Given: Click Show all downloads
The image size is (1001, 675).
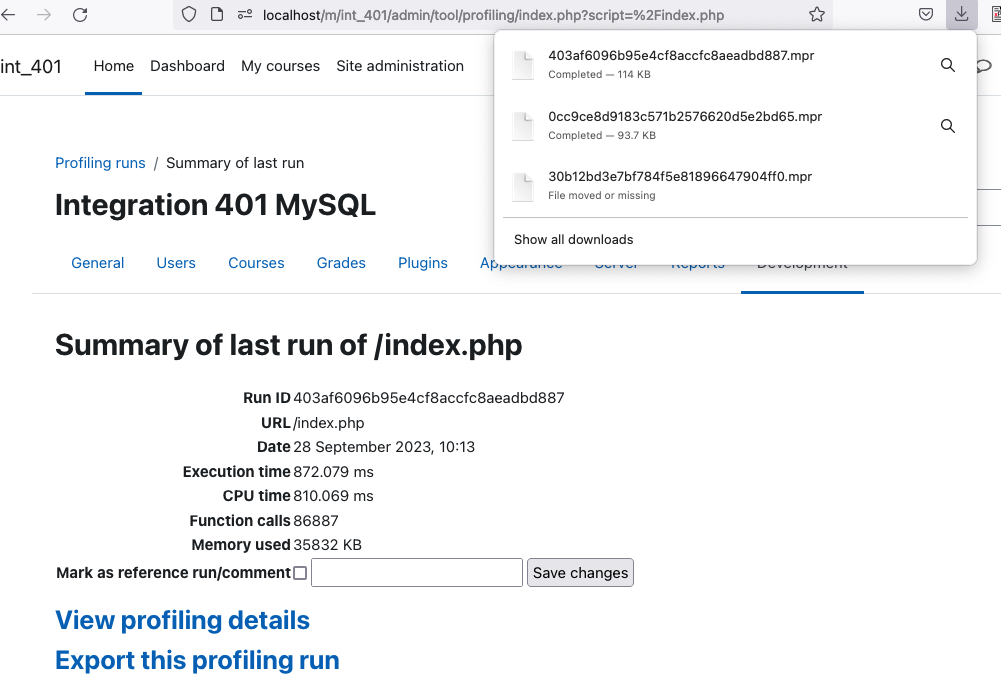Looking at the screenshot, I should (573, 239).
